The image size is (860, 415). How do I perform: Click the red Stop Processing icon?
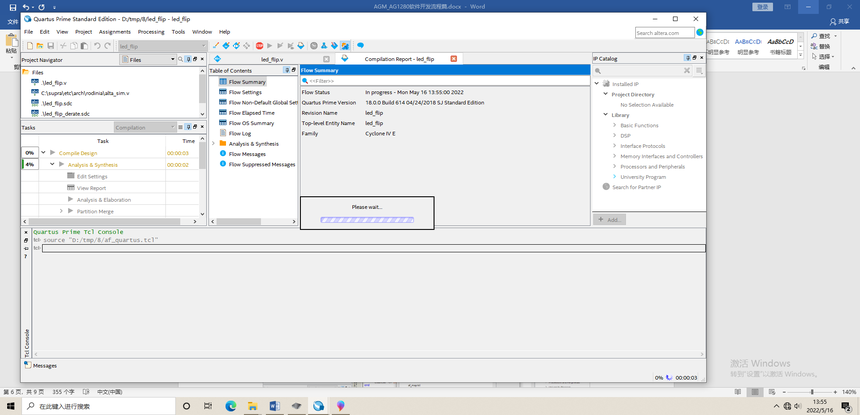pos(259,46)
